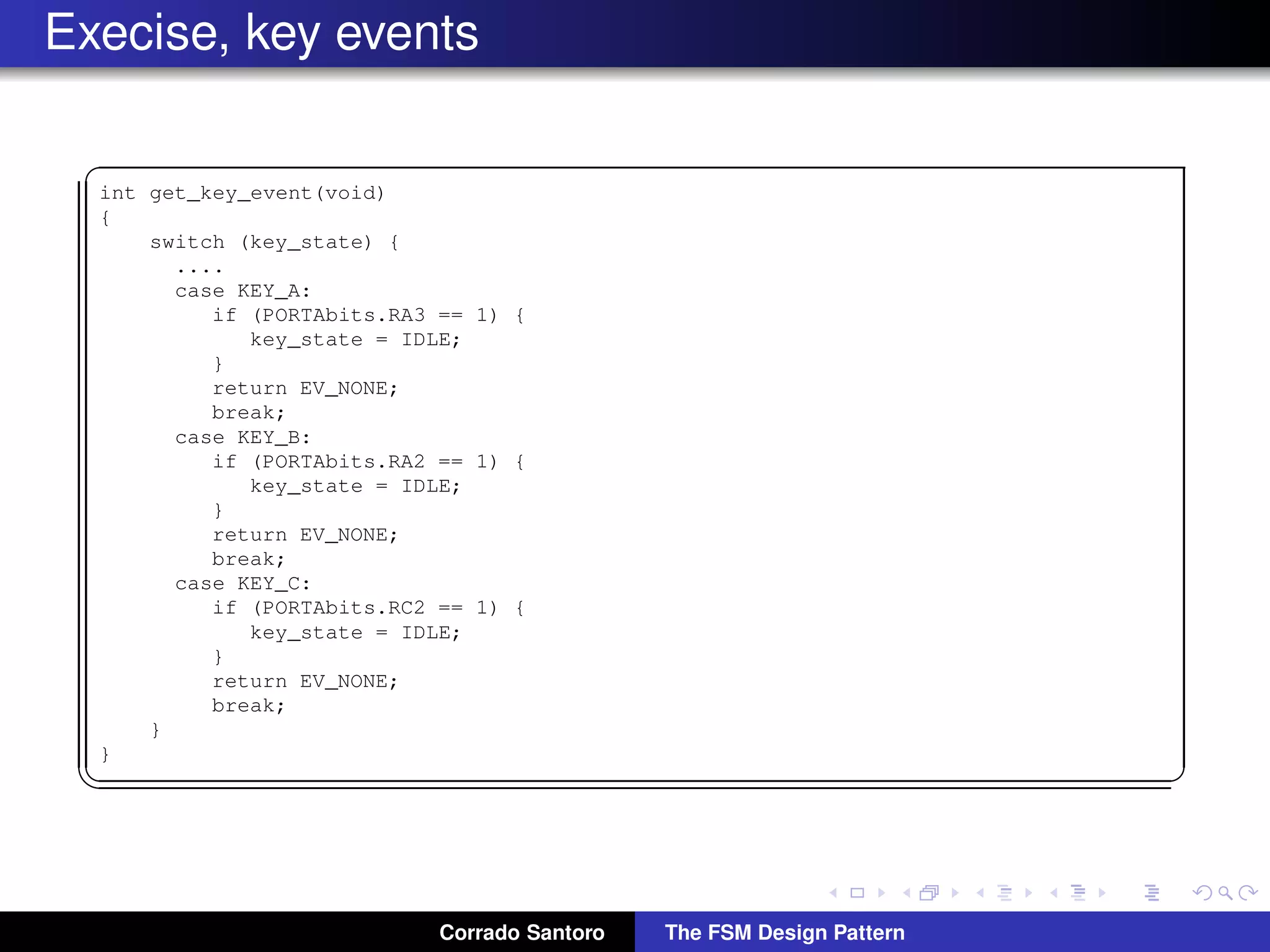Go to next slide arrow
Image resolution: width=1270 pixels, height=952 pixels.
tap(881, 892)
